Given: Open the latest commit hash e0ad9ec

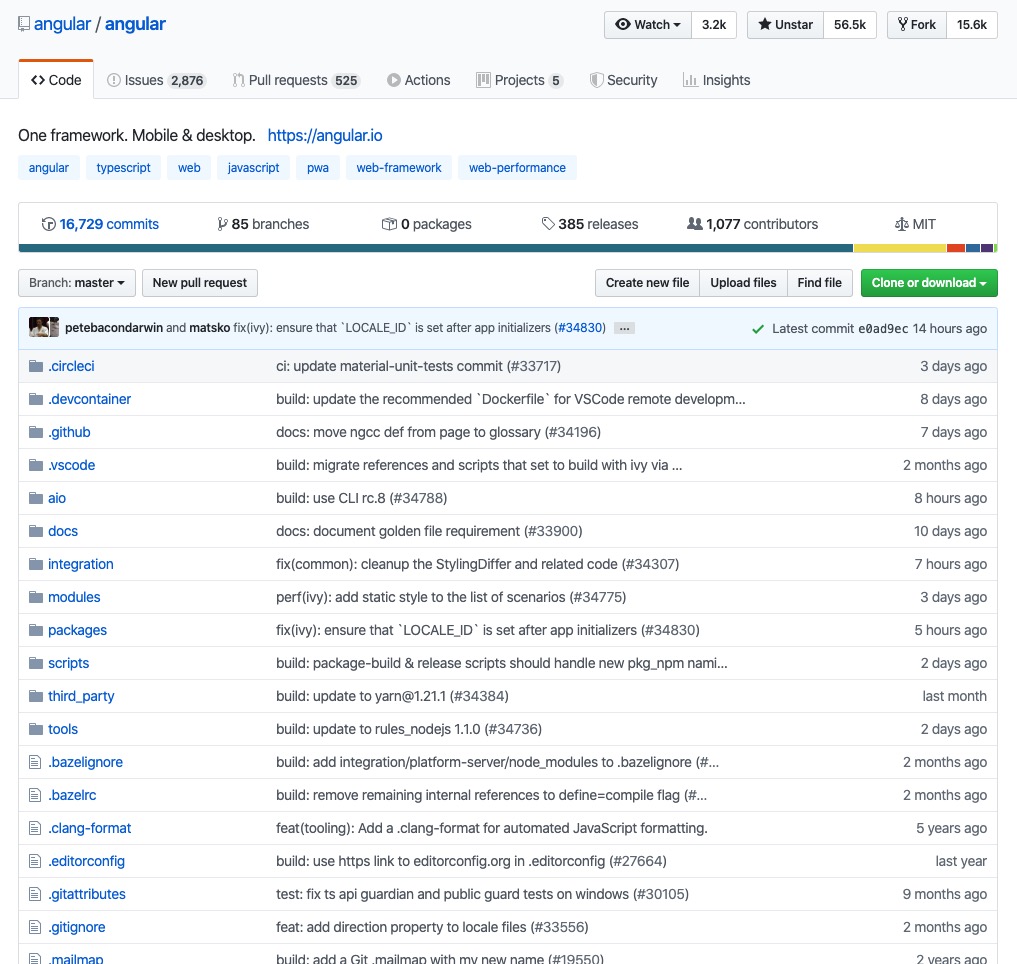Looking at the screenshot, I should (x=883, y=329).
